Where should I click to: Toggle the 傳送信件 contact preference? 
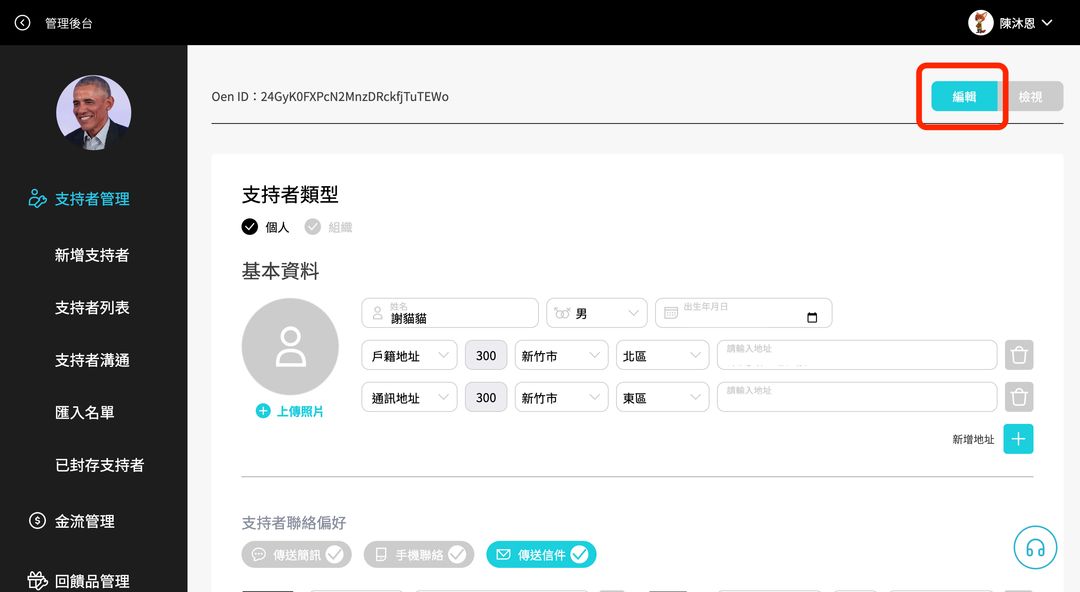[x=541, y=554]
